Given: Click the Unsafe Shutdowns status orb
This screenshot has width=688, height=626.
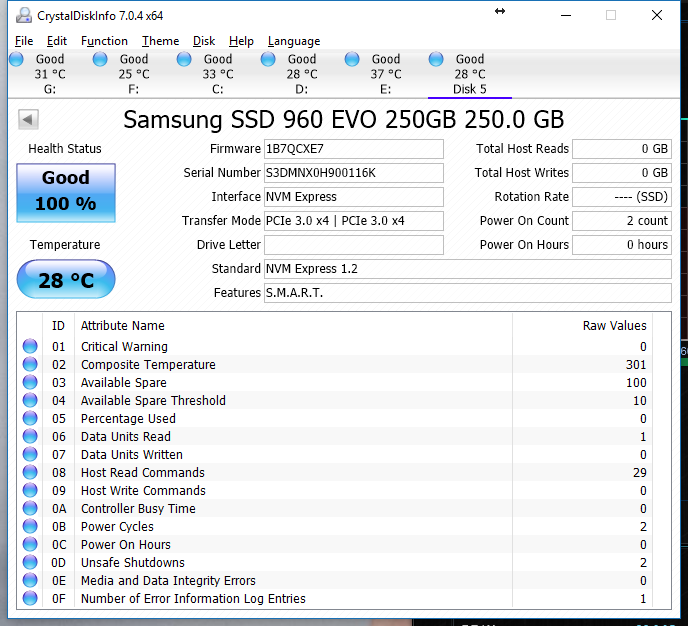Looking at the screenshot, I should click(x=30, y=563).
